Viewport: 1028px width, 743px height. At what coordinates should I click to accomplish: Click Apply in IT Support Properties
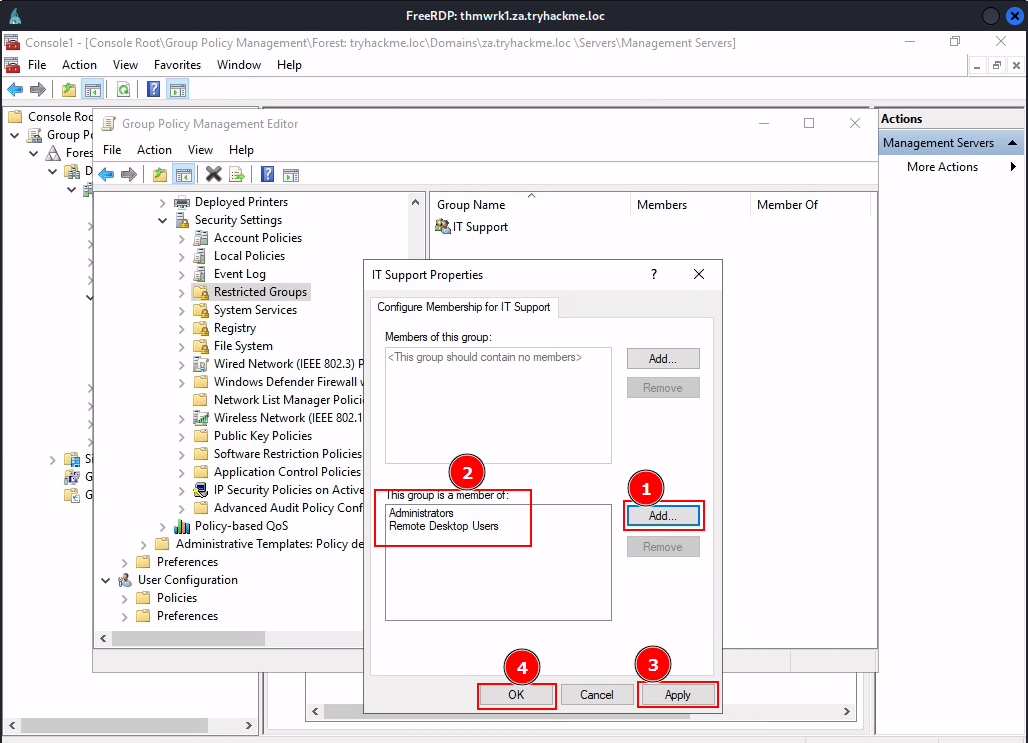(x=677, y=694)
